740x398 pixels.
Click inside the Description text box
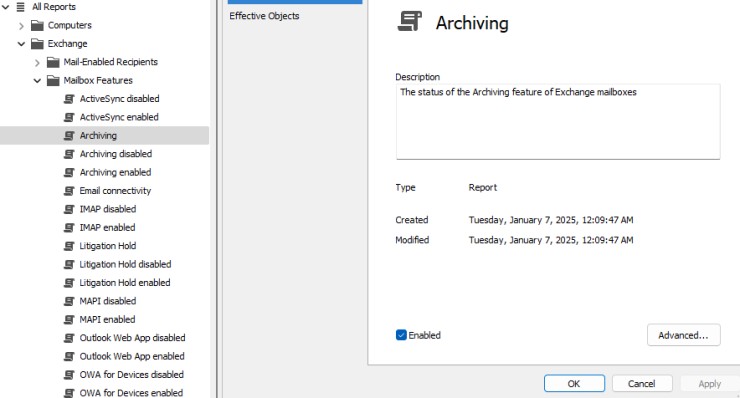click(558, 122)
